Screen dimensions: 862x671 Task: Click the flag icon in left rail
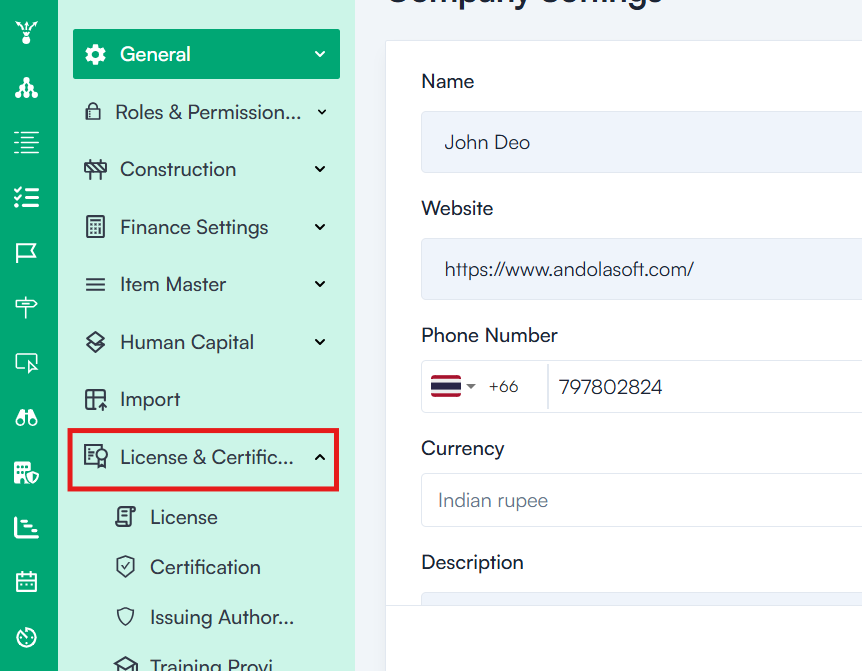pos(27,252)
